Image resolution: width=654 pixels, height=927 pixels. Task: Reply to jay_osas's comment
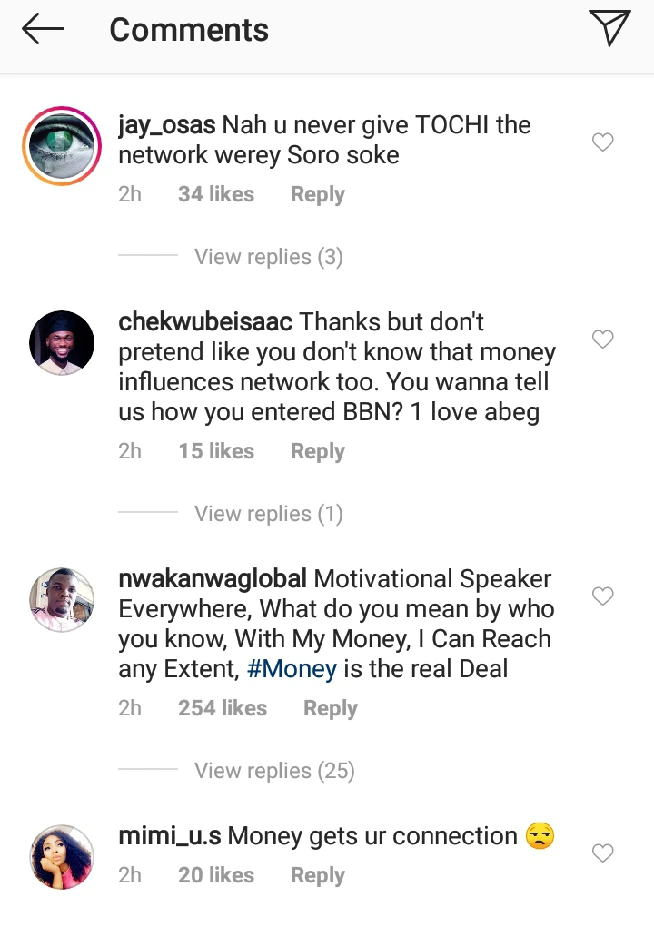tap(317, 195)
